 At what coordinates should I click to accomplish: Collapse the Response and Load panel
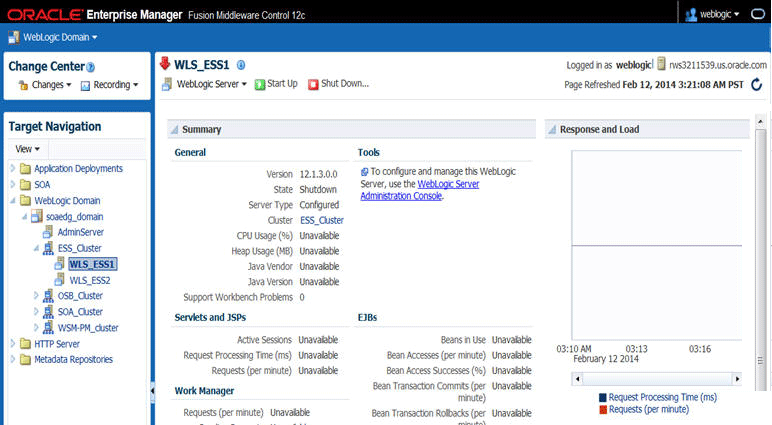coord(552,130)
